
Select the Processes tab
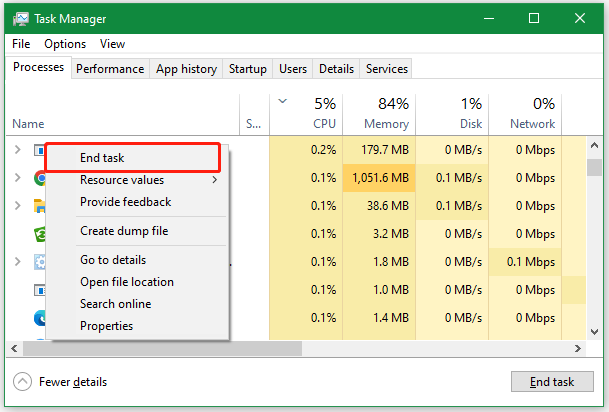click(38, 67)
